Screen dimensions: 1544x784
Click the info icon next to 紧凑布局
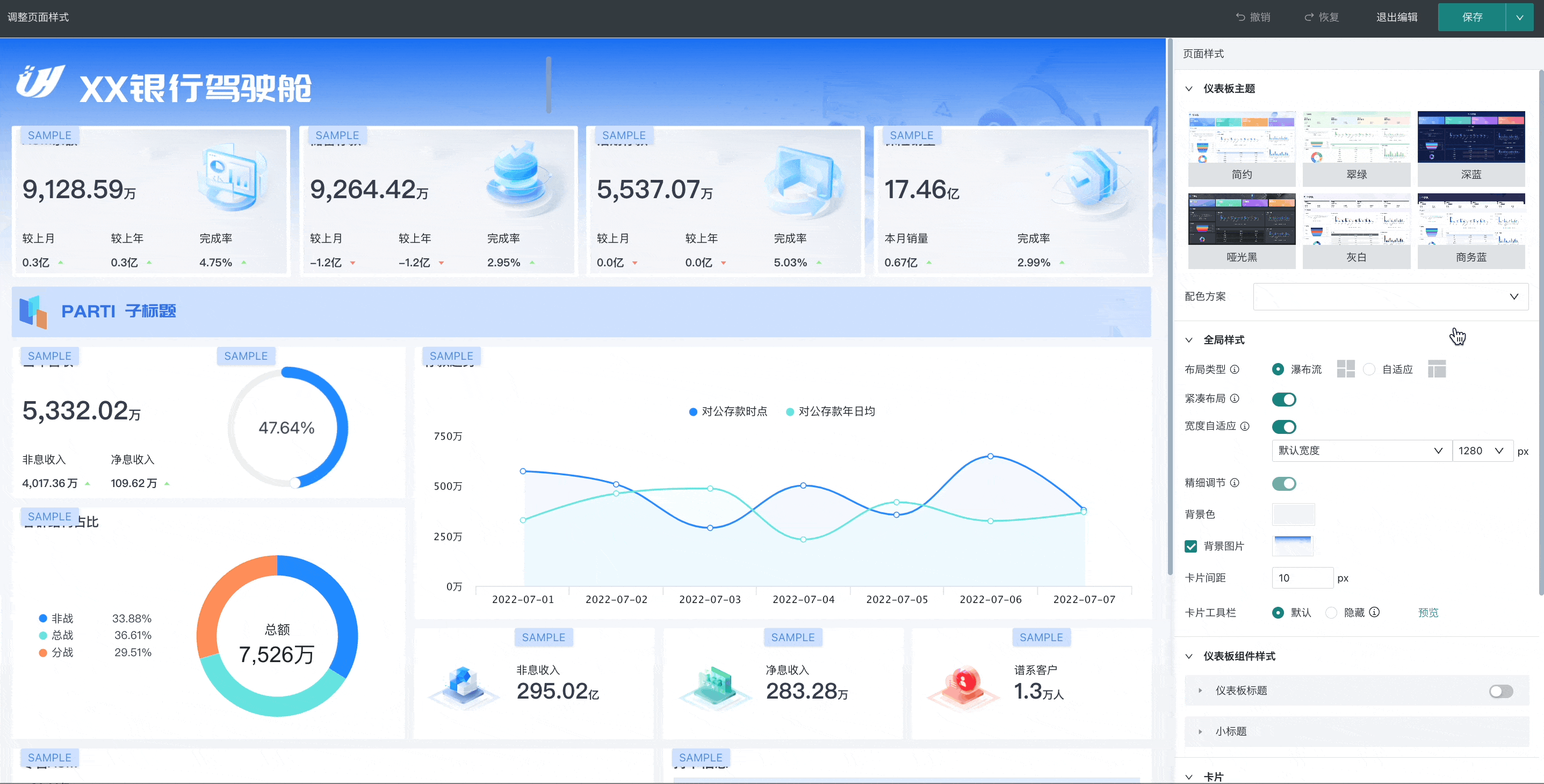(1235, 398)
